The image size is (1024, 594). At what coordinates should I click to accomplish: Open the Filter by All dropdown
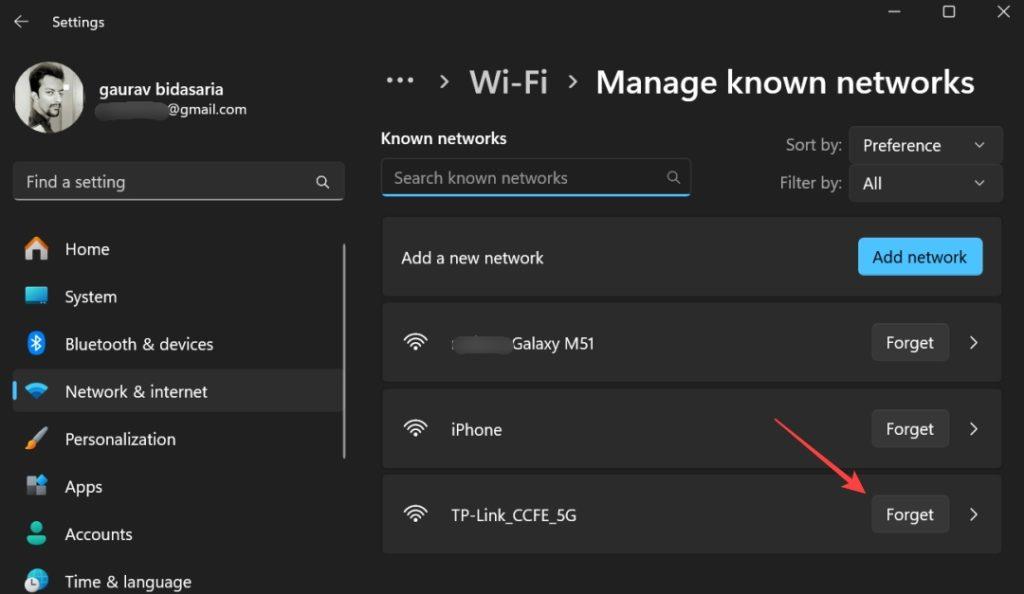925,183
